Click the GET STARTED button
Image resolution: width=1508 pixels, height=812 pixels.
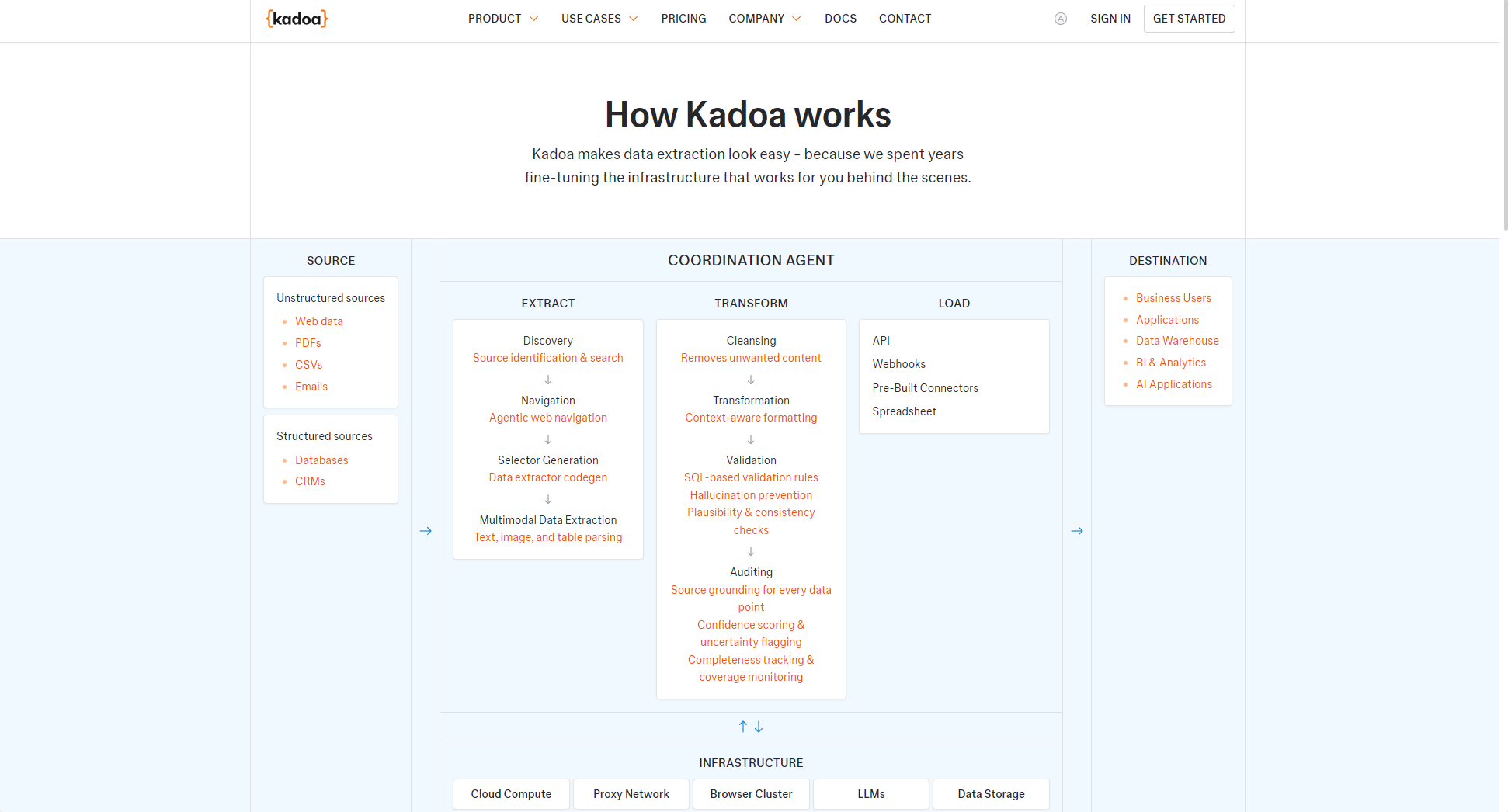pyautogui.click(x=1189, y=18)
